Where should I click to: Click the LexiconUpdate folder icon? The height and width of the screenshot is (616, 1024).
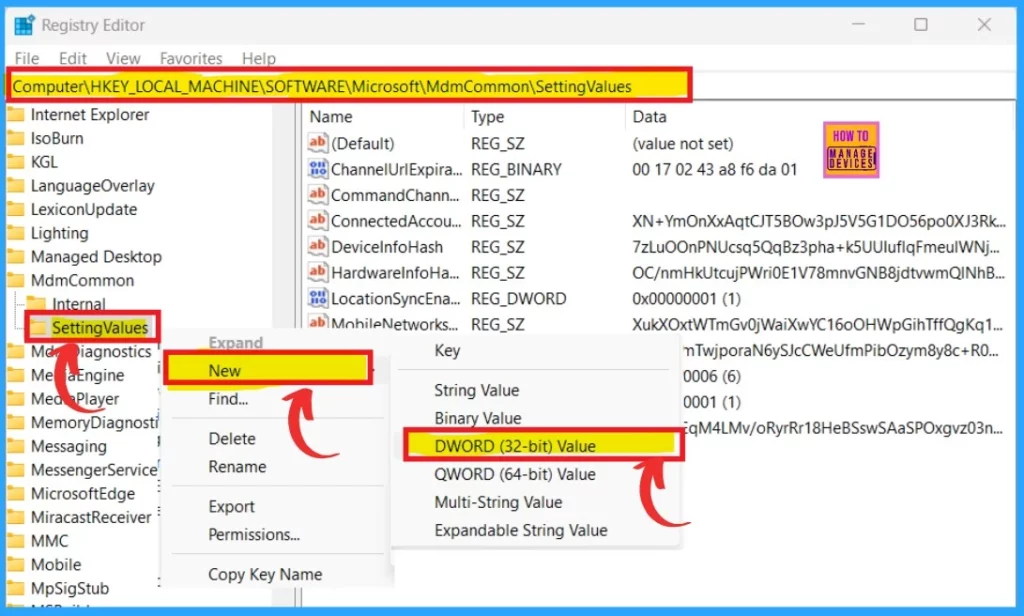click(x=16, y=209)
